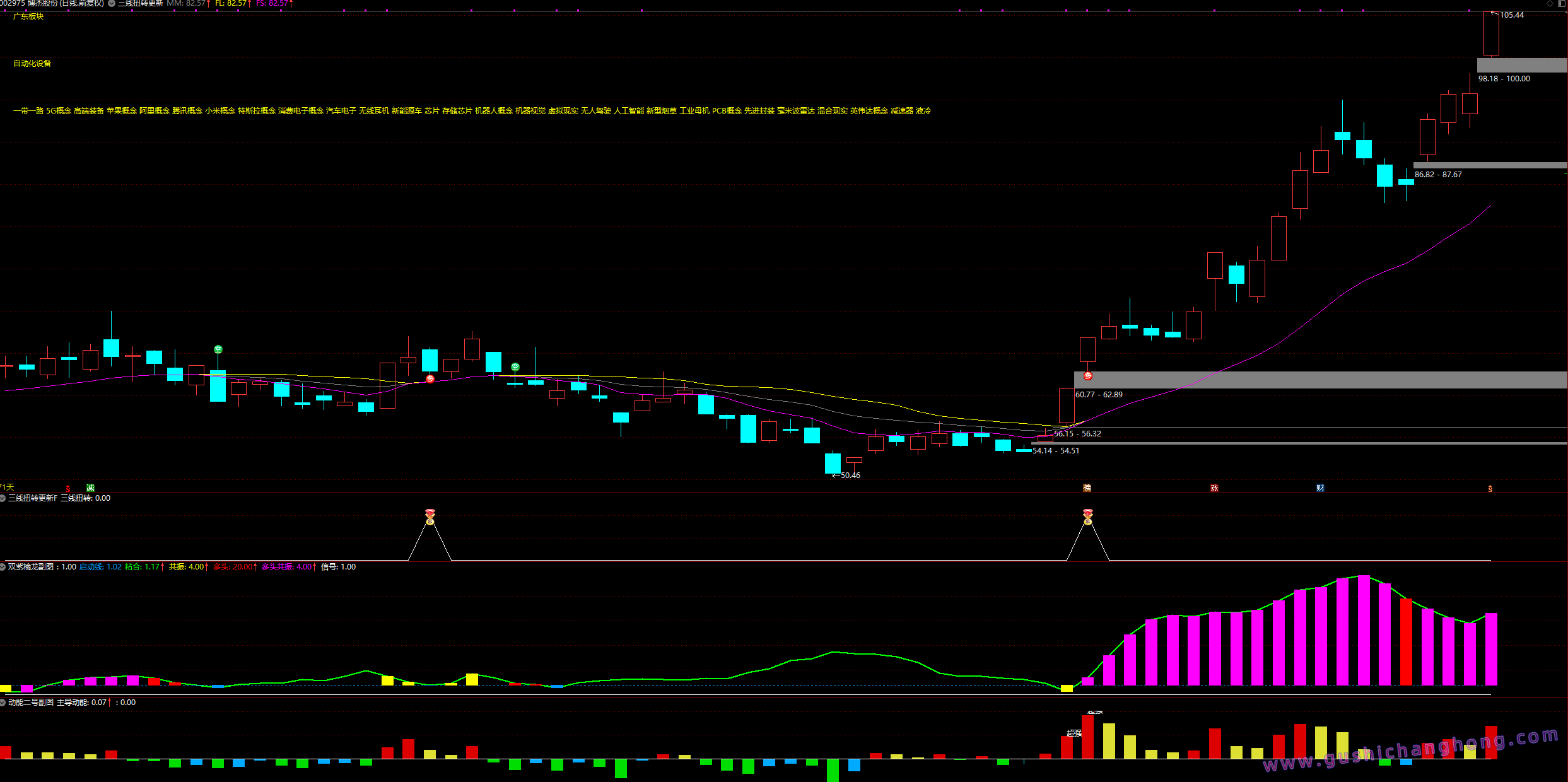Click the 56.15 - 56.32 gap label
Screen dimensions: 1568x782
[x=1077, y=434]
